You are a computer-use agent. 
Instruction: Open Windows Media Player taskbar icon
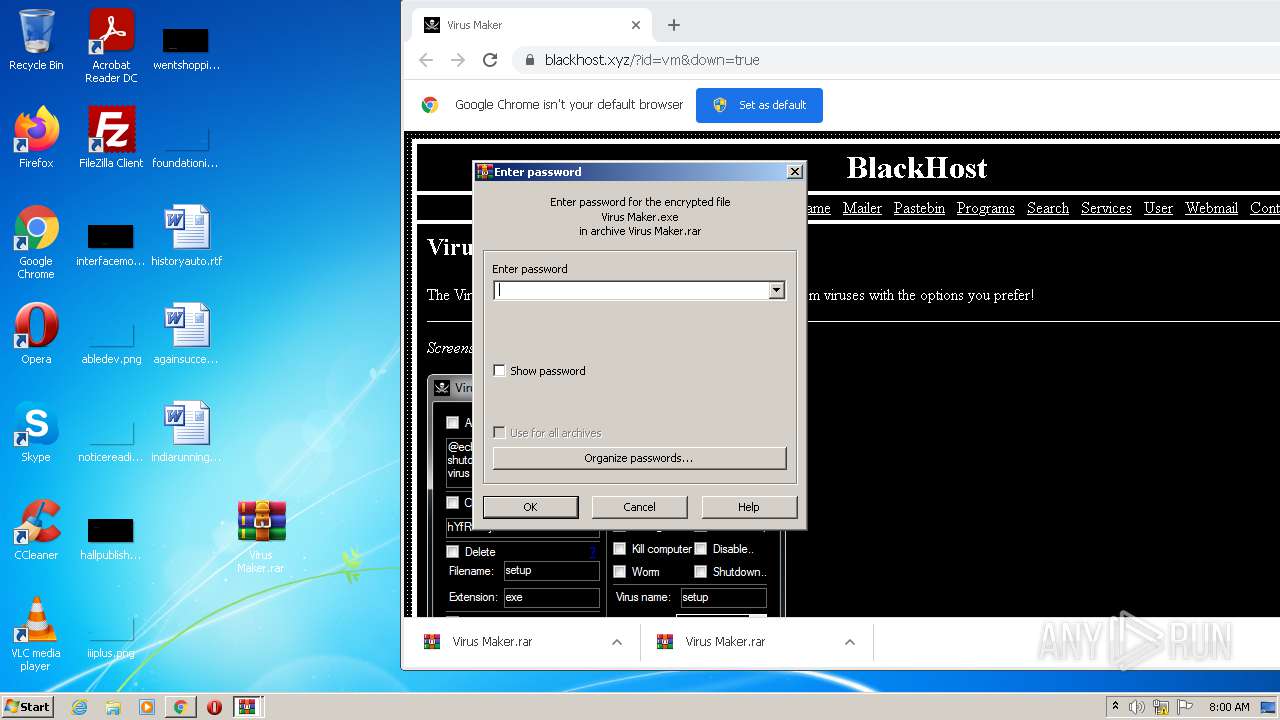click(147, 707)
